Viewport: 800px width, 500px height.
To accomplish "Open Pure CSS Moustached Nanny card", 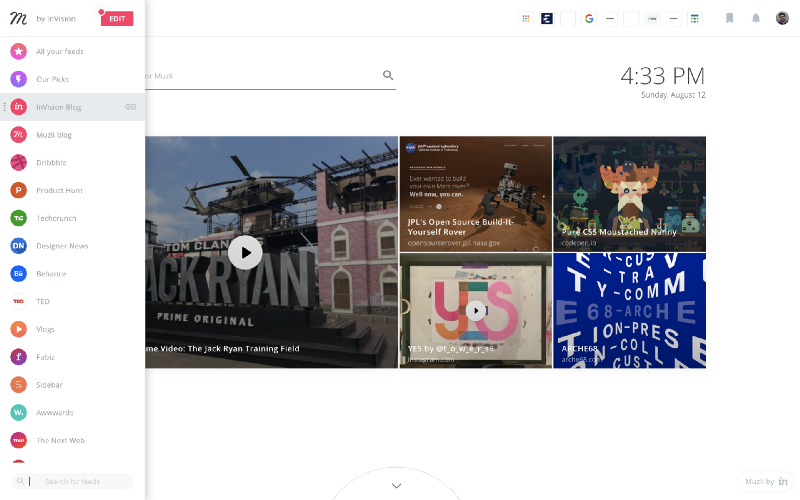I will tap(630, 194).
